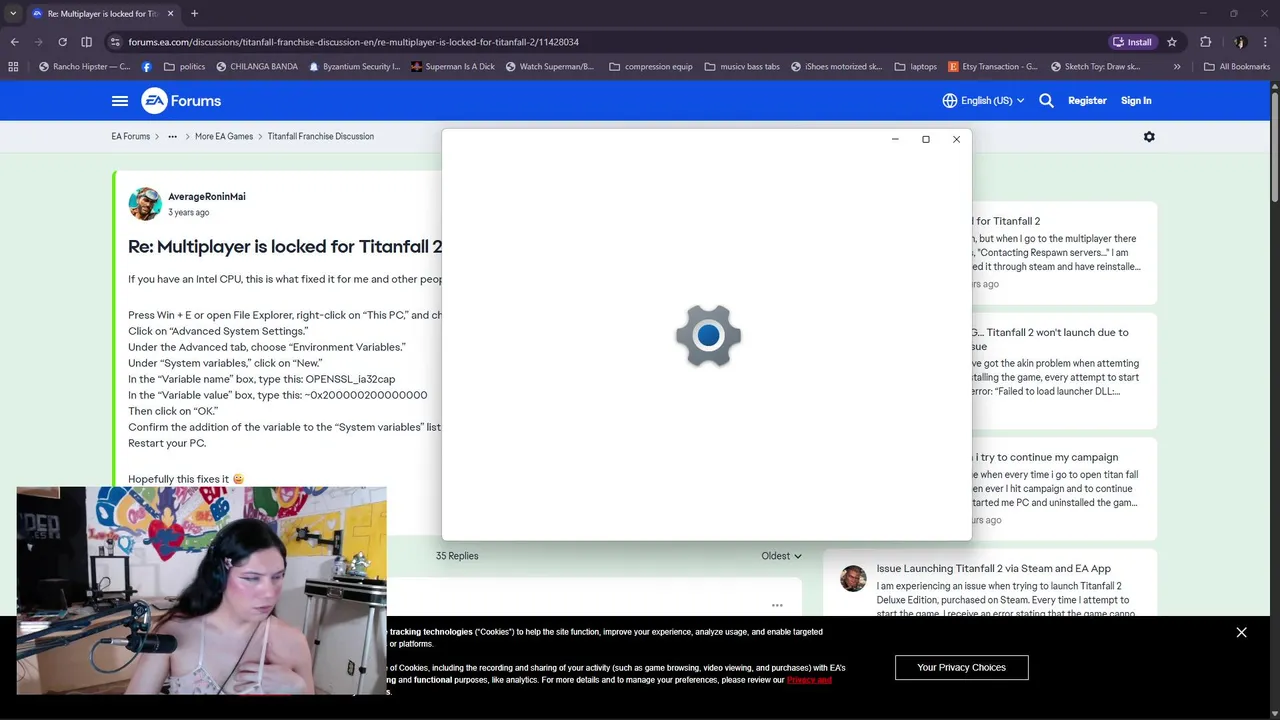The image size is (1280, 720).
Task: Click the 3 years ago post timestamp
Action: pos(189,213)
